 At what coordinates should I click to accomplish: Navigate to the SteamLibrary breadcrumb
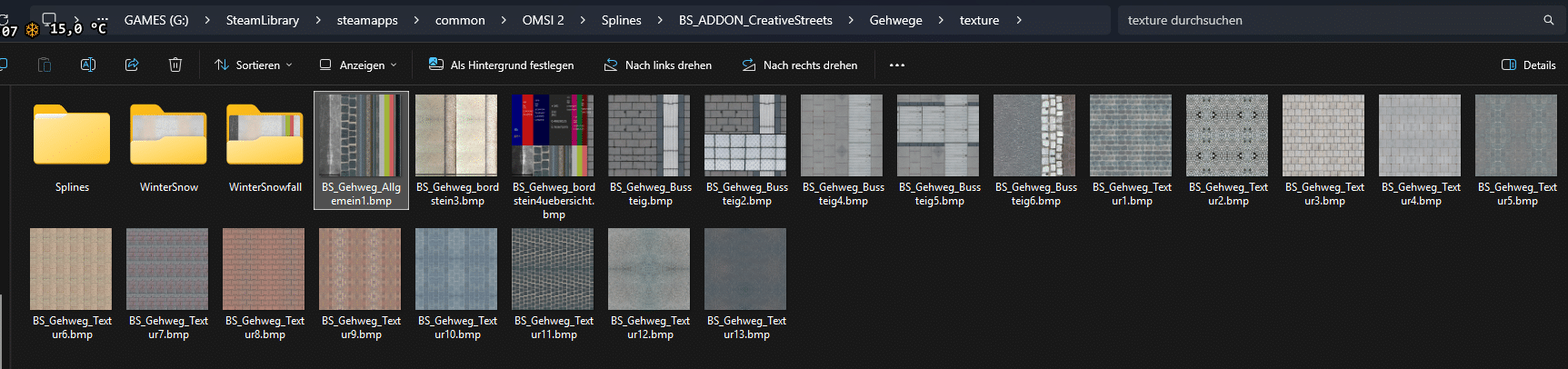point(262,20)
